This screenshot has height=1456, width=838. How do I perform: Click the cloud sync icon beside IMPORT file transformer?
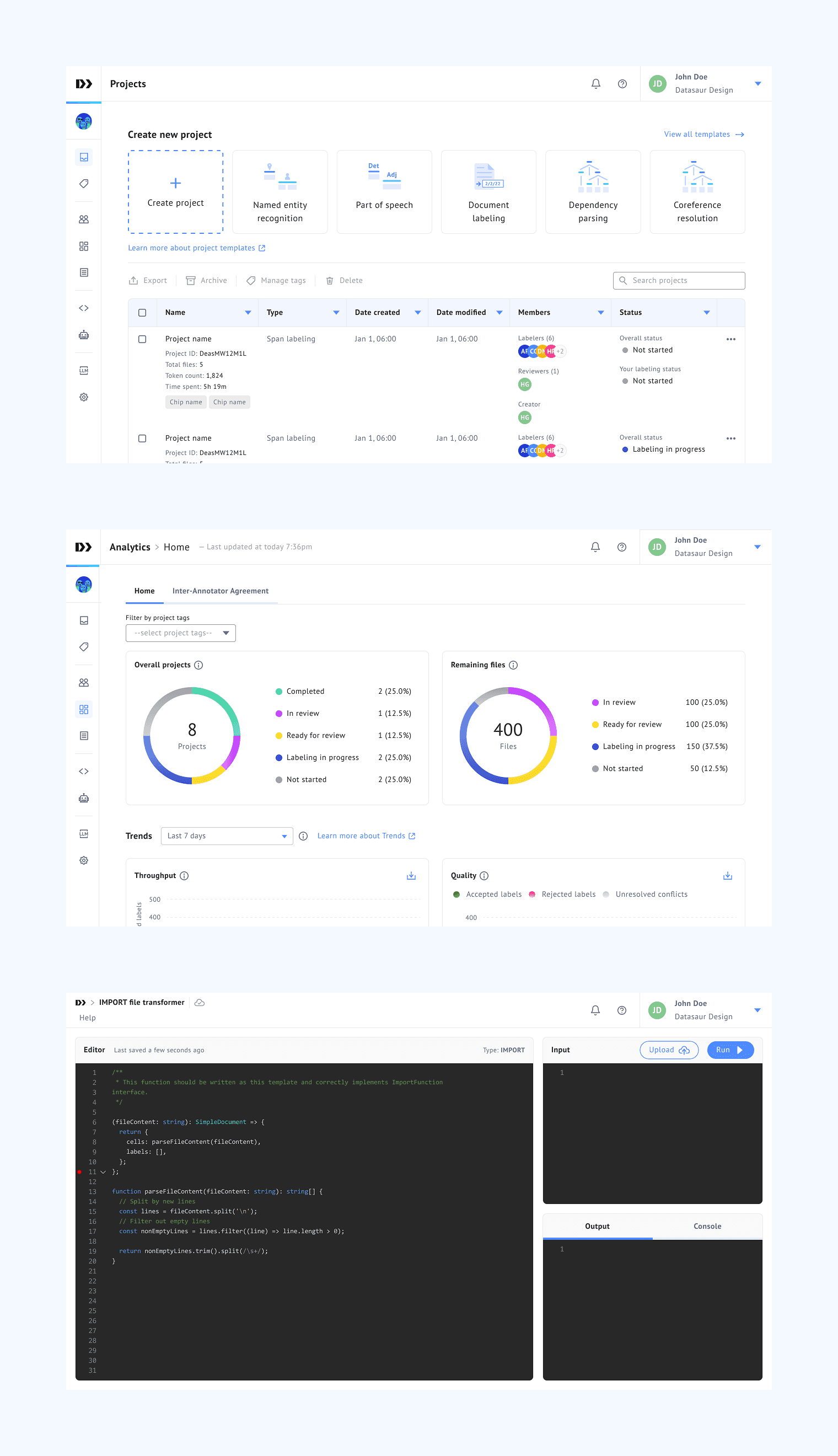(200, 1002)
